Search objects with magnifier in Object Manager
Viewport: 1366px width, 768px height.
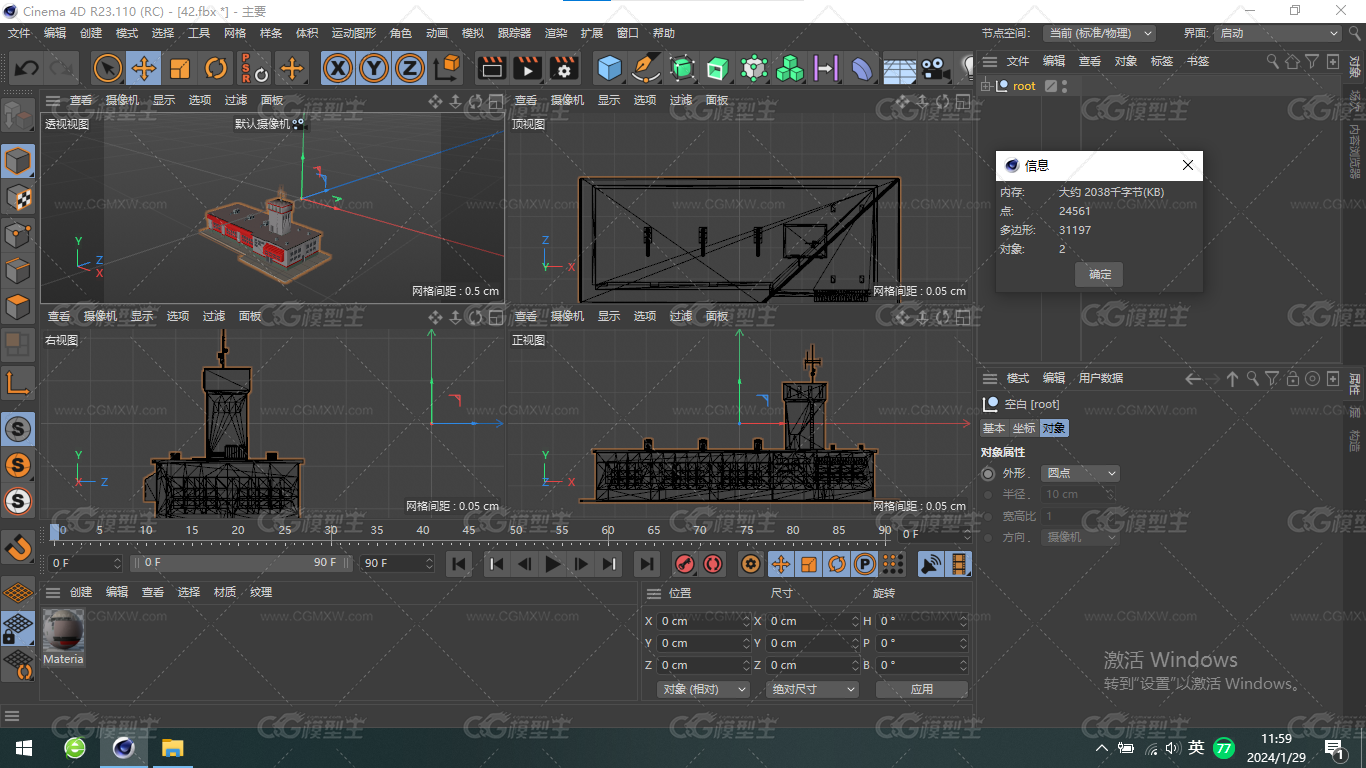pos(1273,61)
